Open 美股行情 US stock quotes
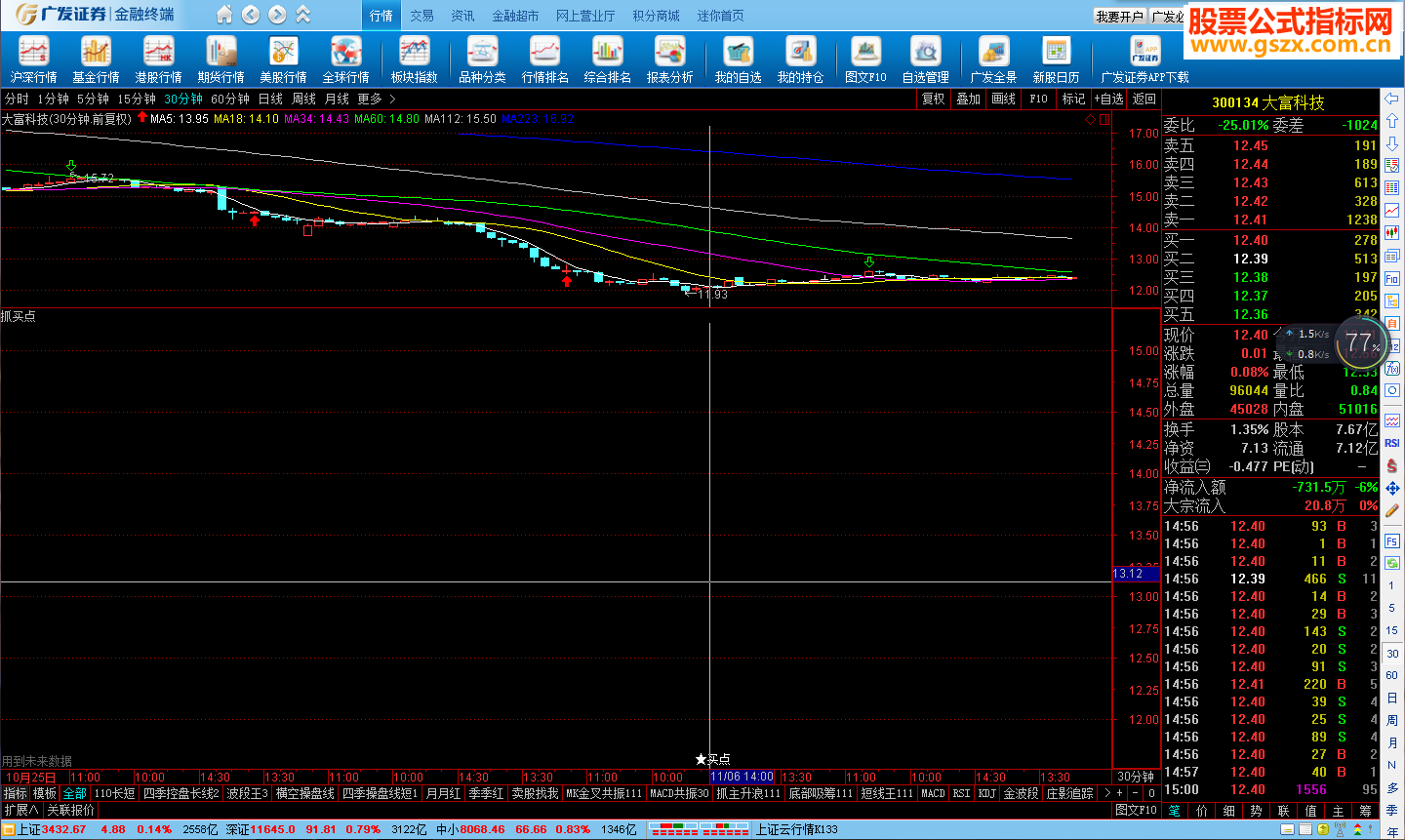1405x840 pixels. tap(283, 60)
